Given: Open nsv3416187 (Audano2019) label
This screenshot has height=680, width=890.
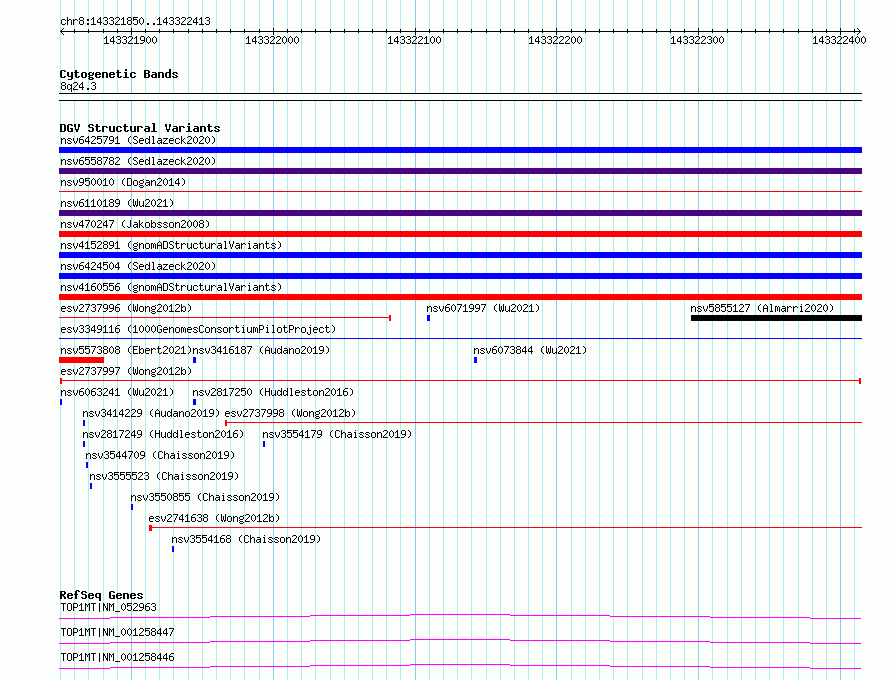Looking at the screenshot, I should [261, 350].
